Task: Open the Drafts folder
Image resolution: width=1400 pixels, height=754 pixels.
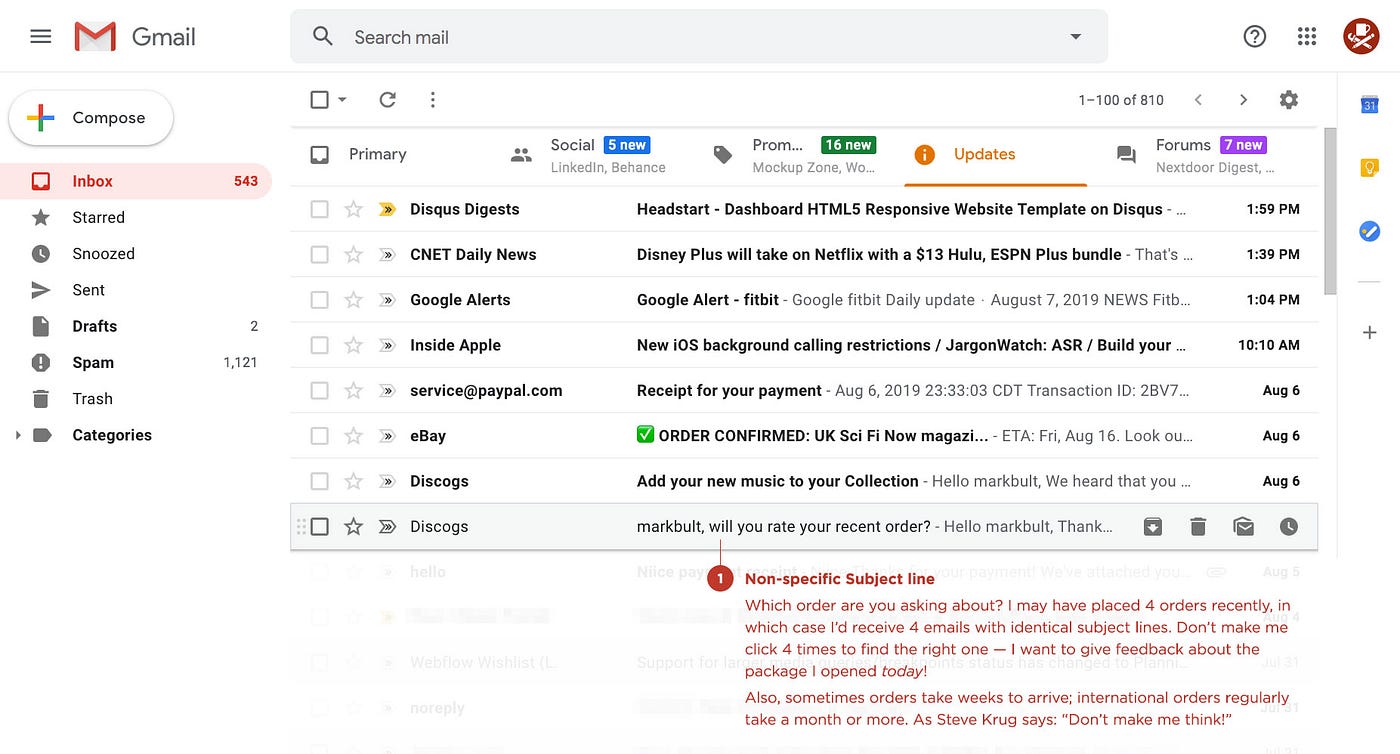Action: [136, 326]
